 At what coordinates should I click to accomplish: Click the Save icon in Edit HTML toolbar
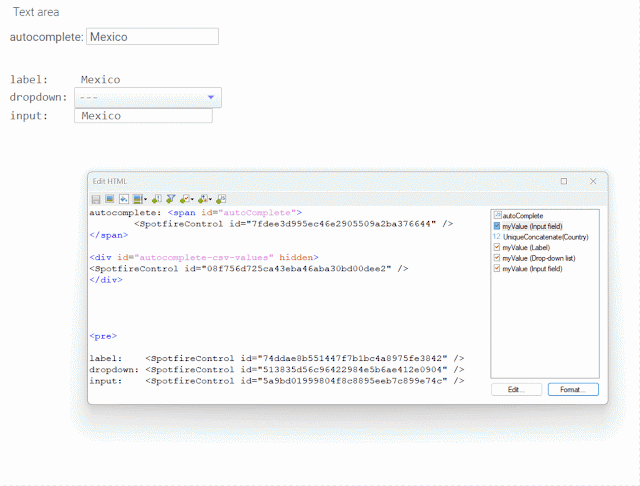[x=96, y=199]
